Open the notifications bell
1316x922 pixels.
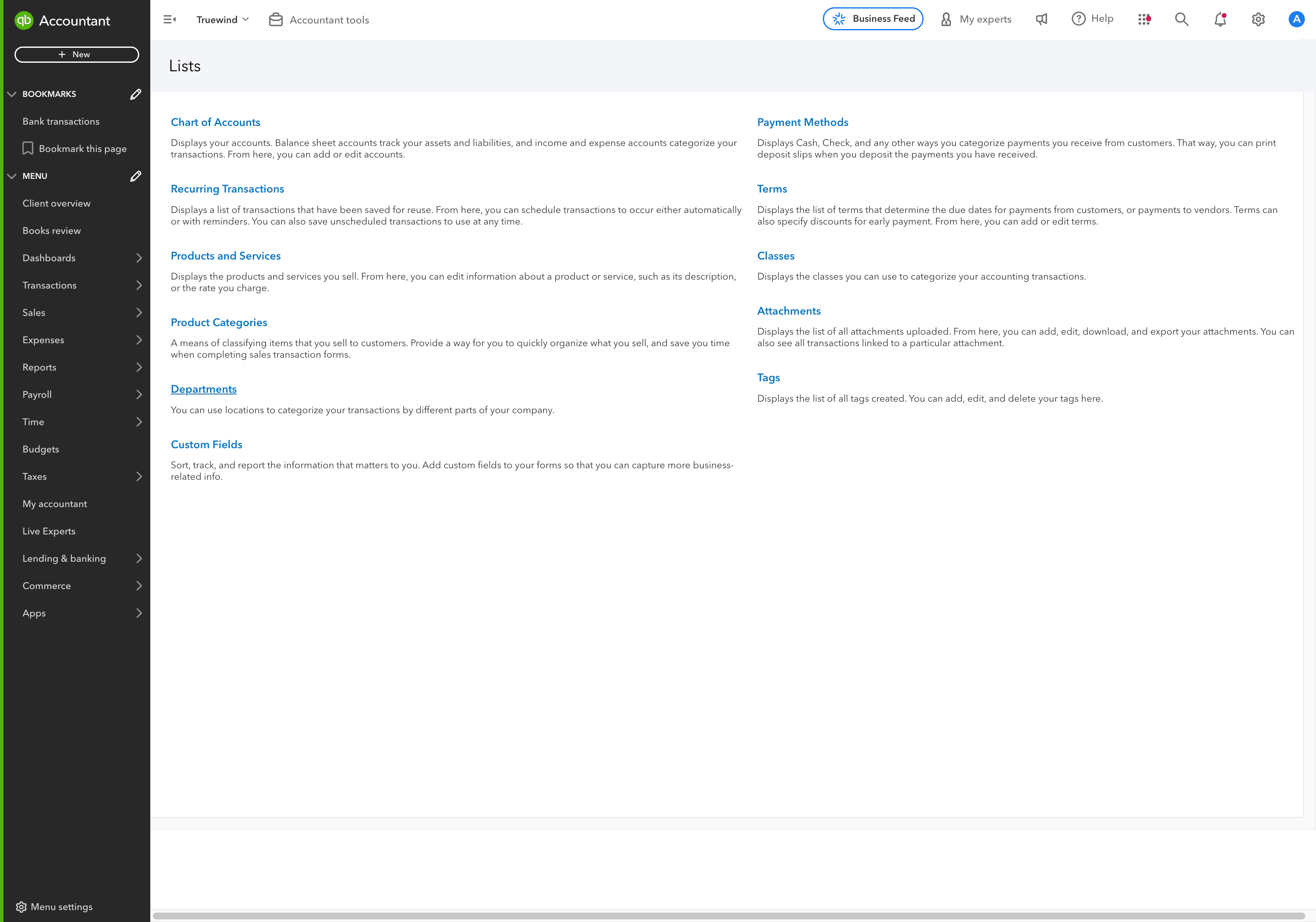(1219, 20)
